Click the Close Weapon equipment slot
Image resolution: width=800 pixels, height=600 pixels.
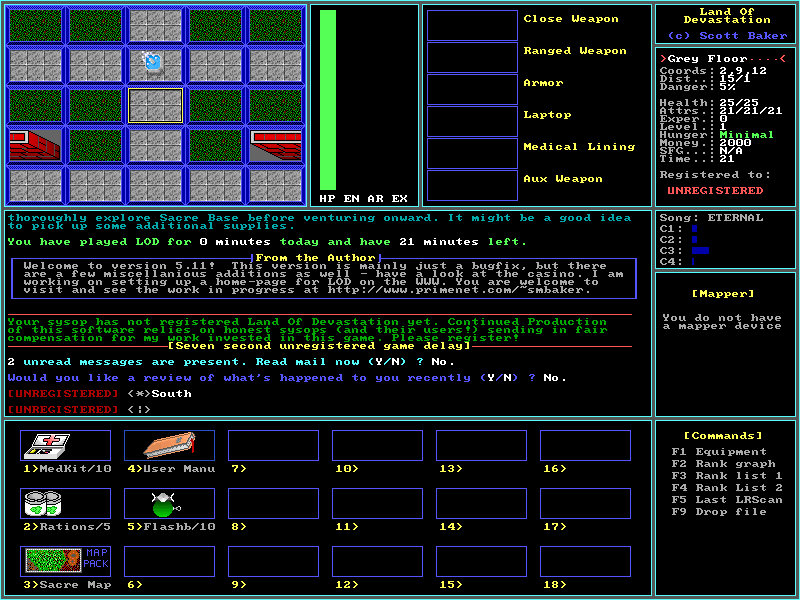tap(472, 26)
